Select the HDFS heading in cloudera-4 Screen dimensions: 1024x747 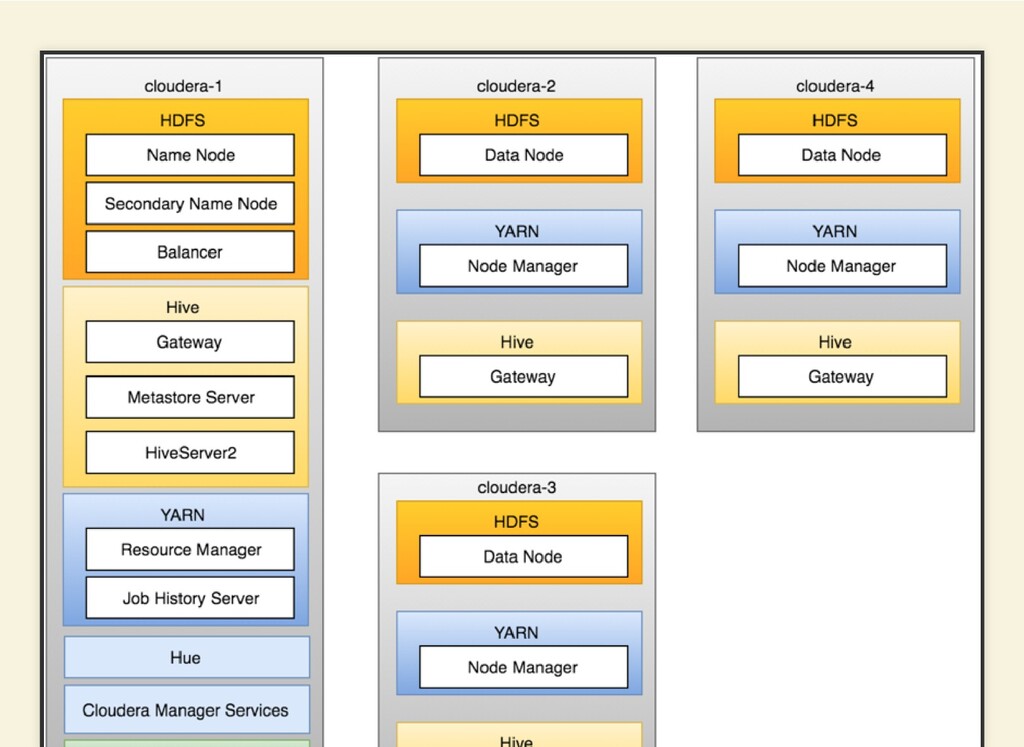pos(835,121)
